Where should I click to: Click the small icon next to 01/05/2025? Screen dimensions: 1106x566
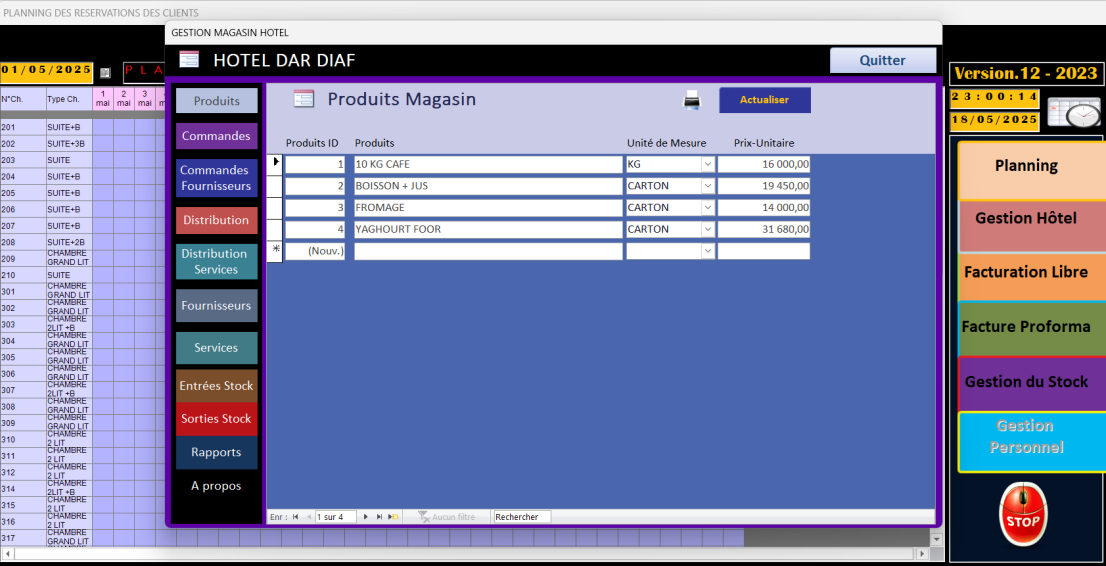[105, 73]
